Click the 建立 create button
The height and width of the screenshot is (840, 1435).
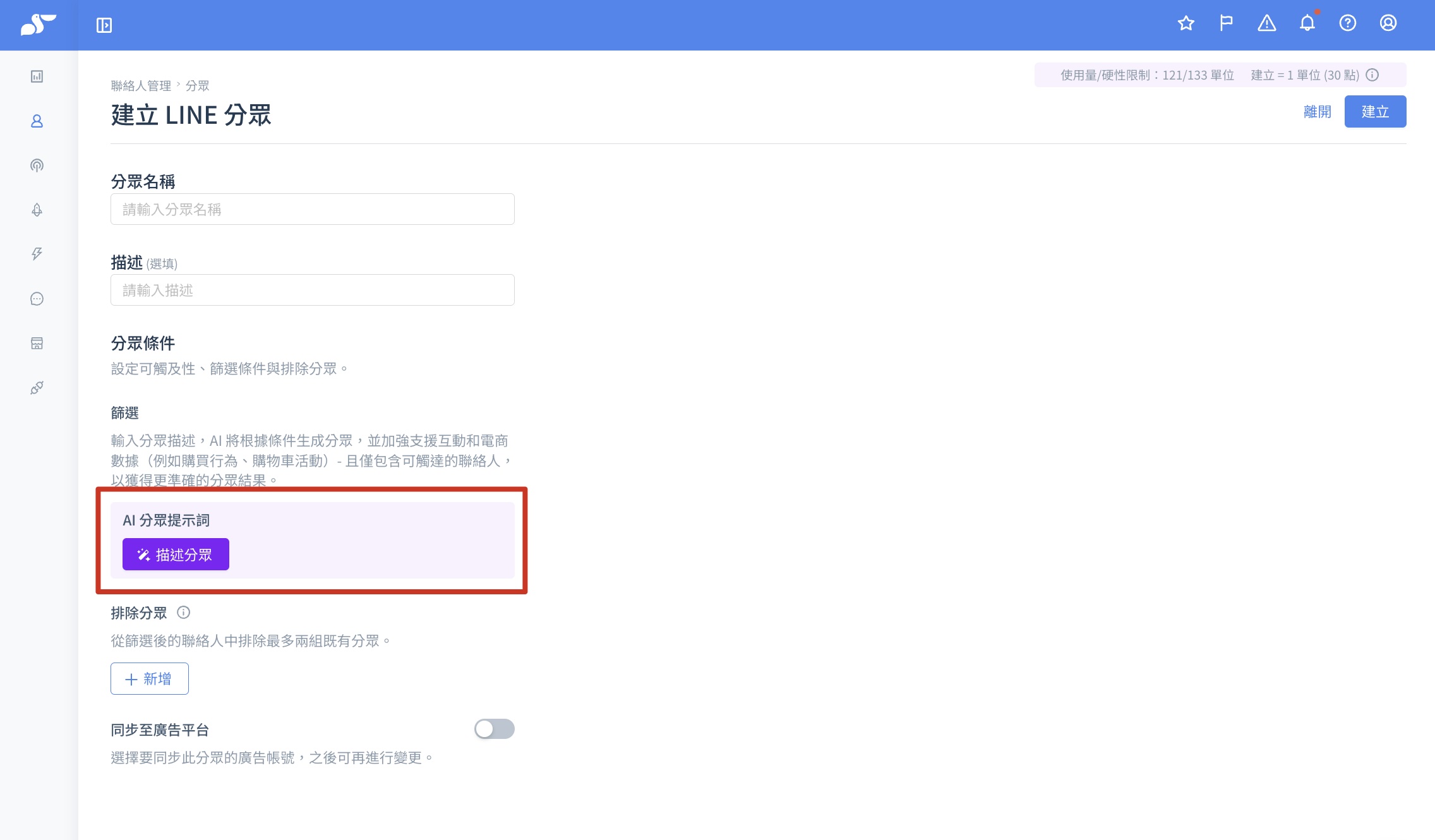(x=1375, y=112)
